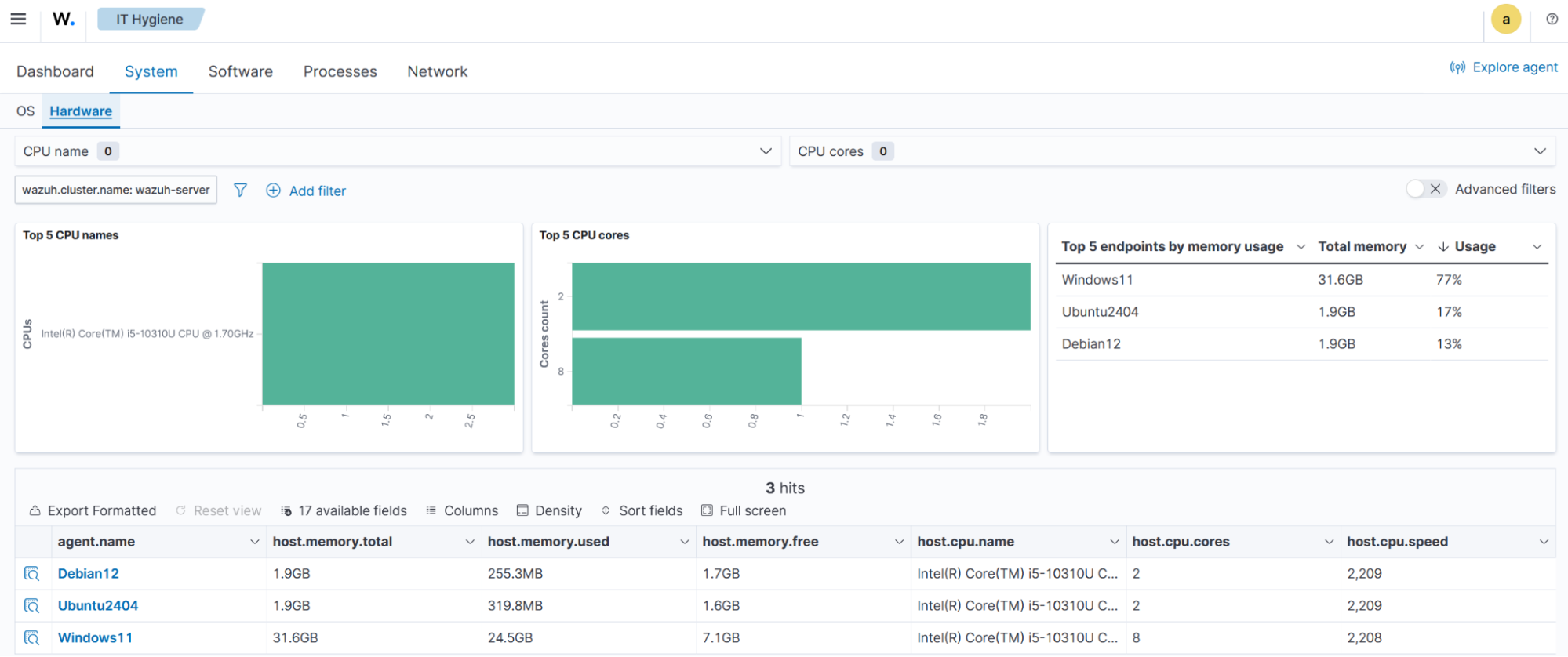Screen dimensions: 1568x657
Task: Switch to the Software tab
Action: pos(240,71)
